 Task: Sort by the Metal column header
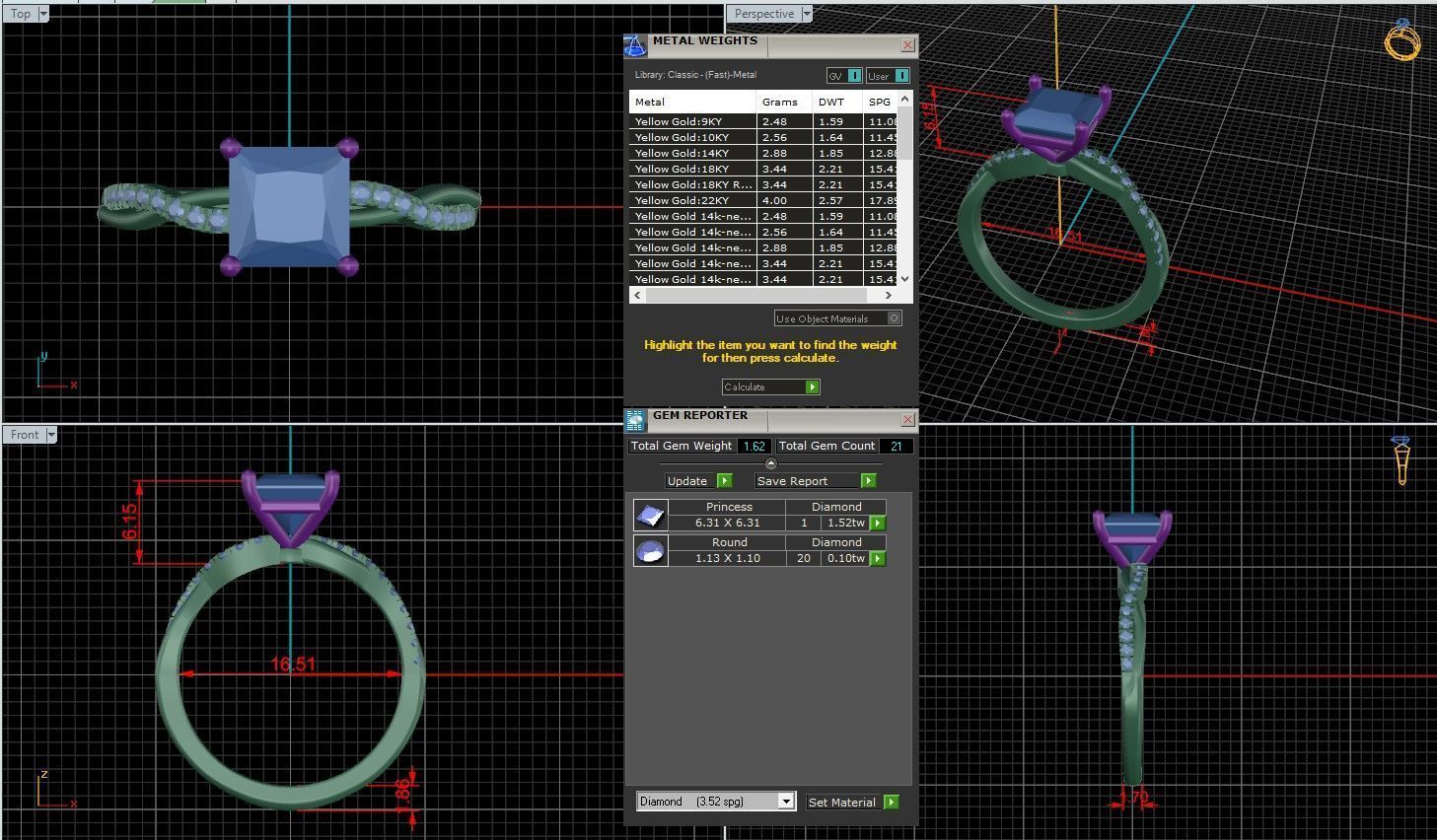pyautogui.click(x=692, y=102)
